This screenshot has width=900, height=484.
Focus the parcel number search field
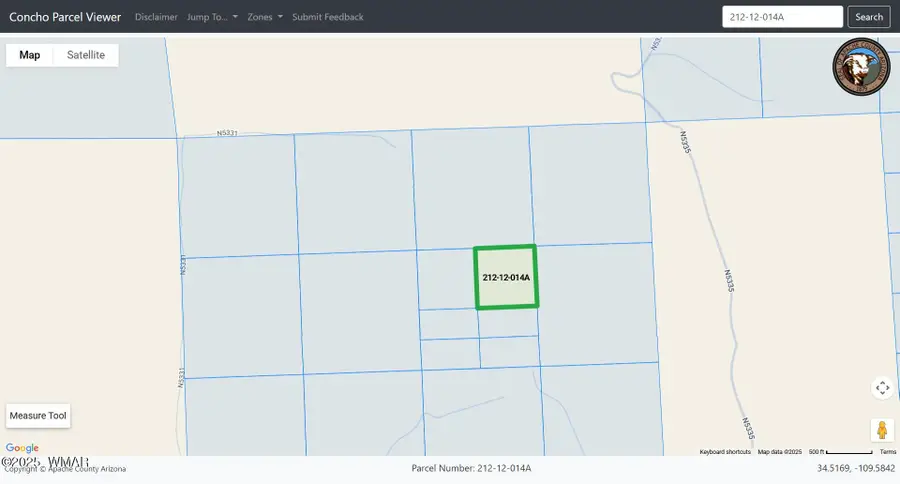[782, 17]
